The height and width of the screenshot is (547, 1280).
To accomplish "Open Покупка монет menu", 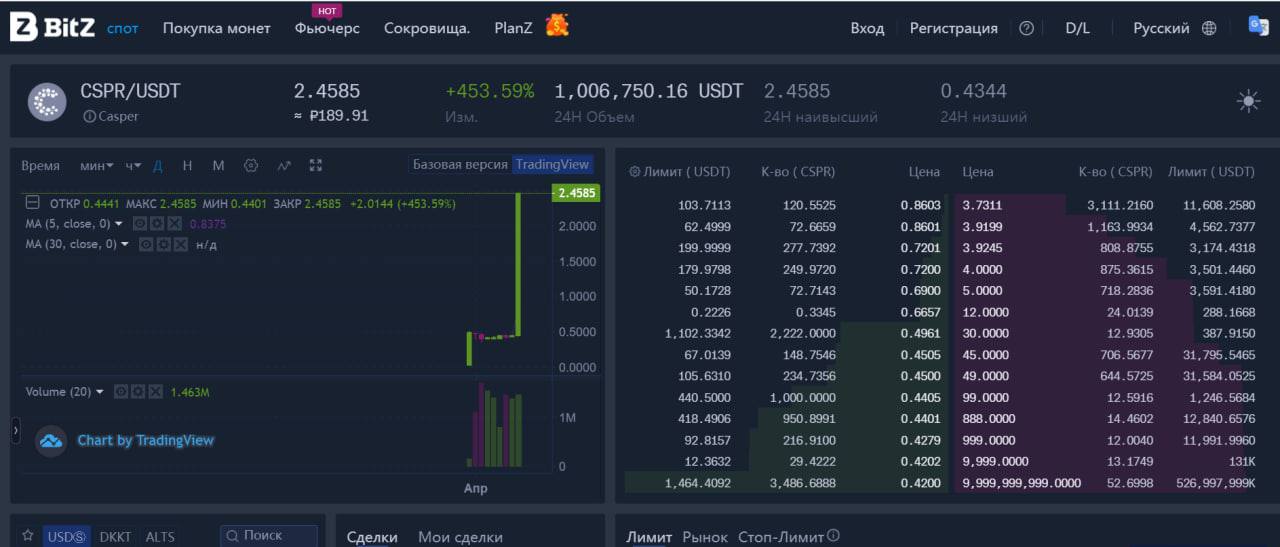I will 217,28.
